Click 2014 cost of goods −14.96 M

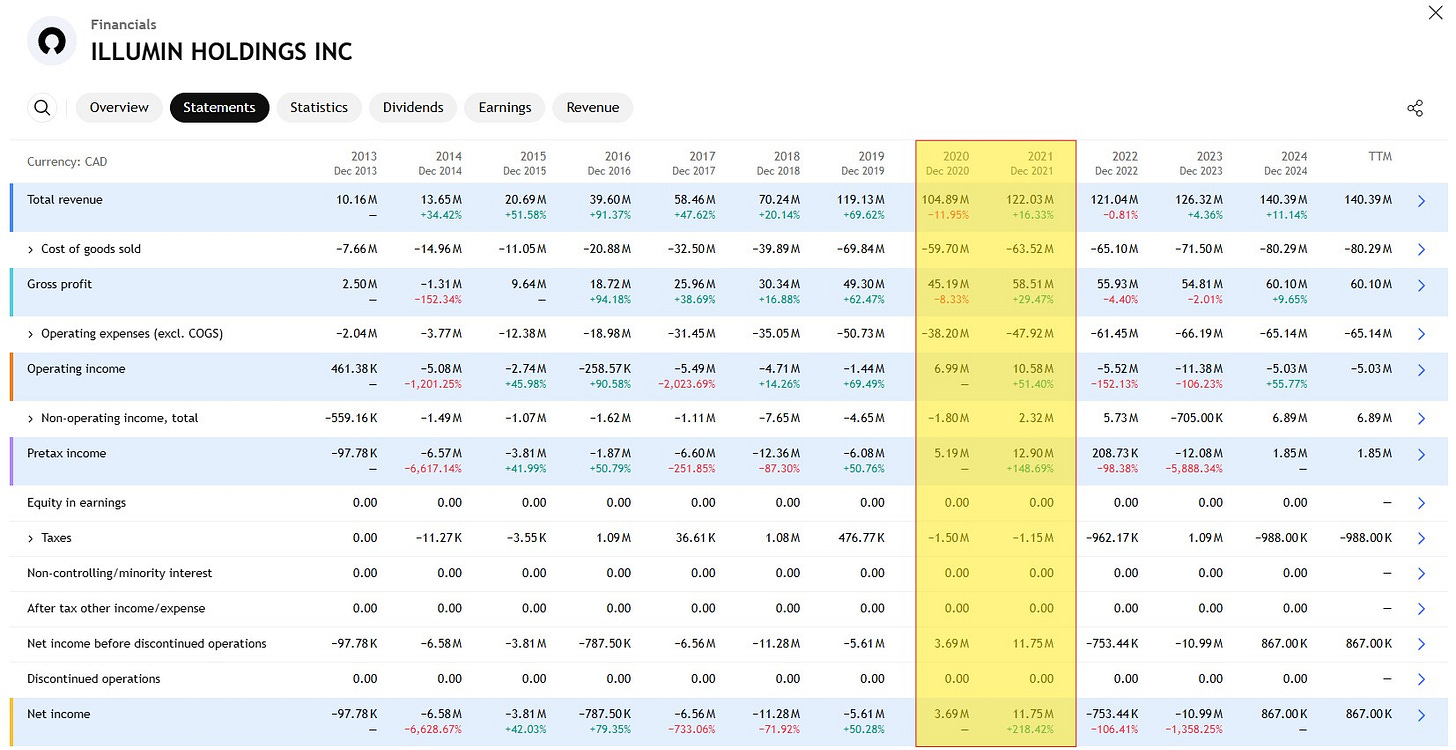(x=436, y=249)
